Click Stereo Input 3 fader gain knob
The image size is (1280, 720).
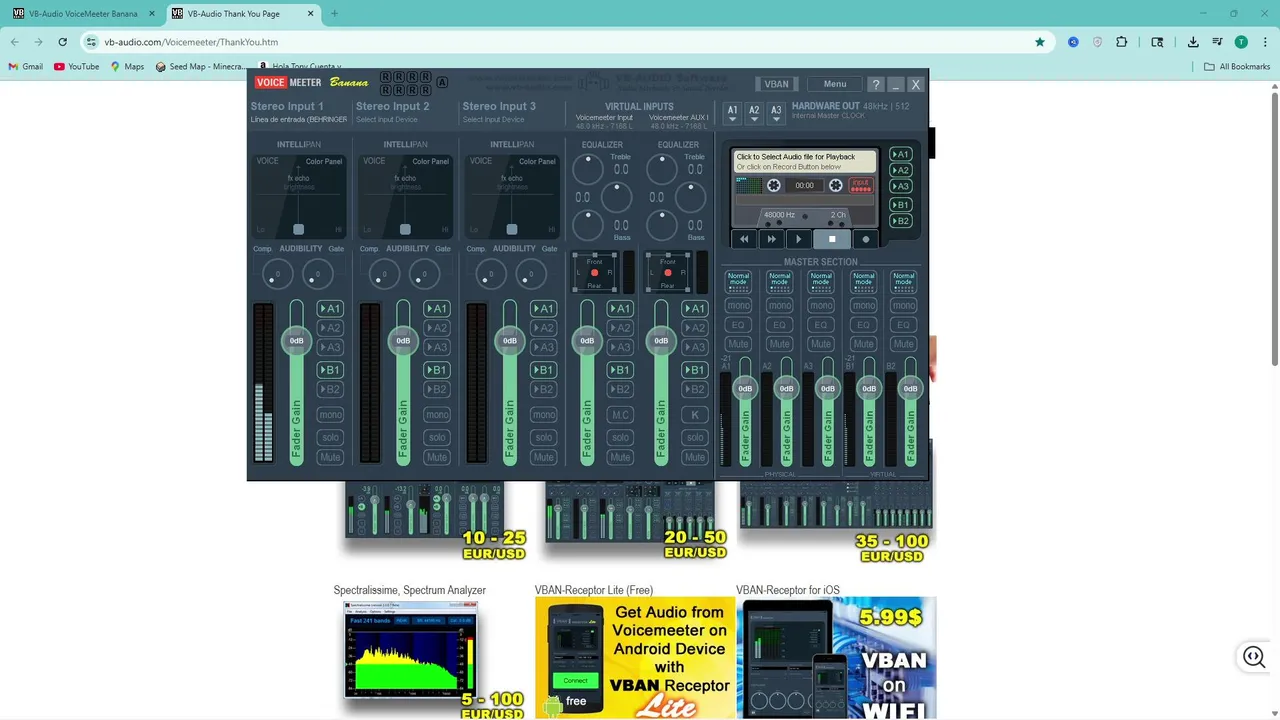pyautogui.click(x=510, y=341)
